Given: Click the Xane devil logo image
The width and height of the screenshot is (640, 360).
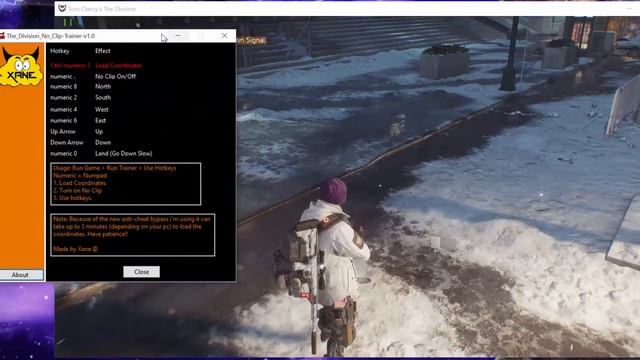Looking at the screenshot, I should coord(21,67).
